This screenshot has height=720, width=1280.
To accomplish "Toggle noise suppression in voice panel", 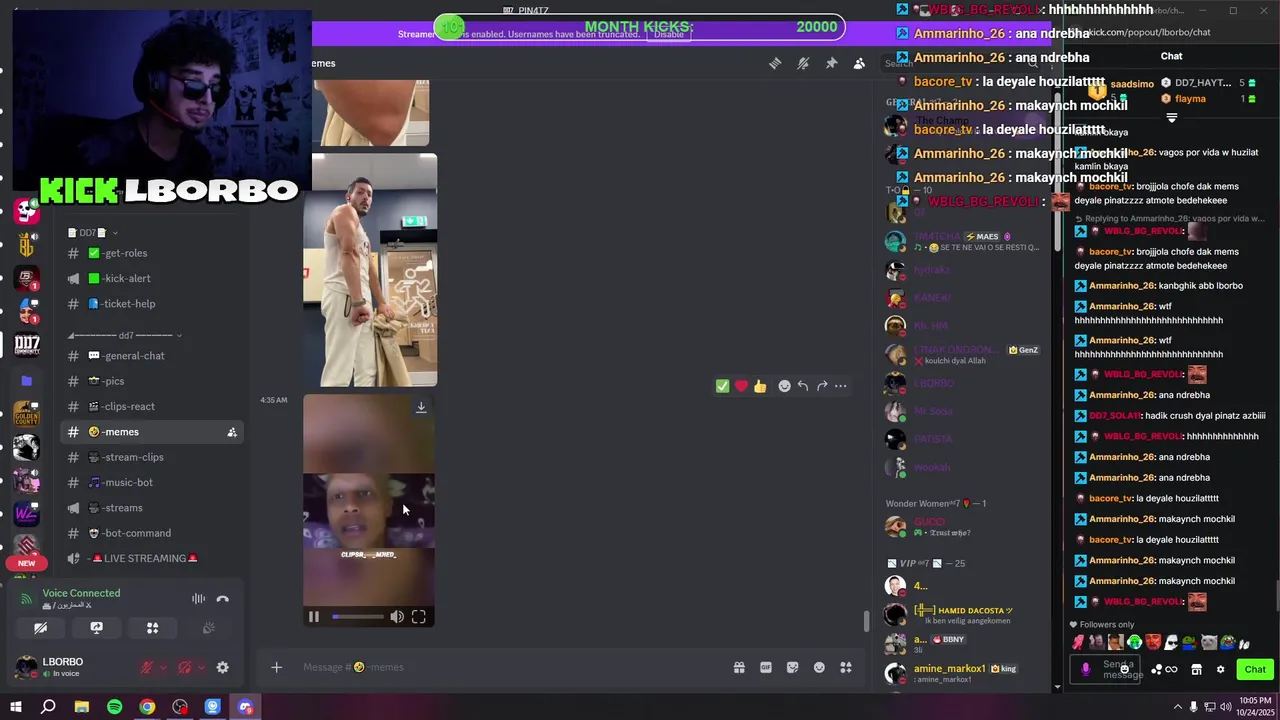I will pyautogui.click(x=198, y=599).
